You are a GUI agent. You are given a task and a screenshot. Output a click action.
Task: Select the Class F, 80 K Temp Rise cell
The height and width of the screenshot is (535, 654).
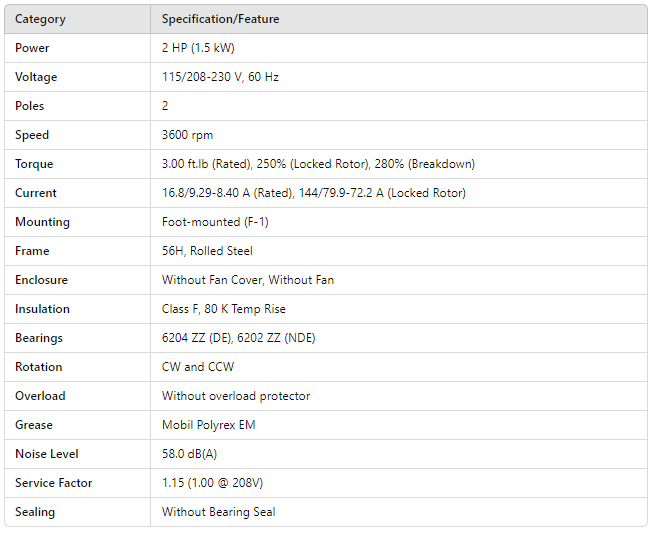click(x=223, y=309)
